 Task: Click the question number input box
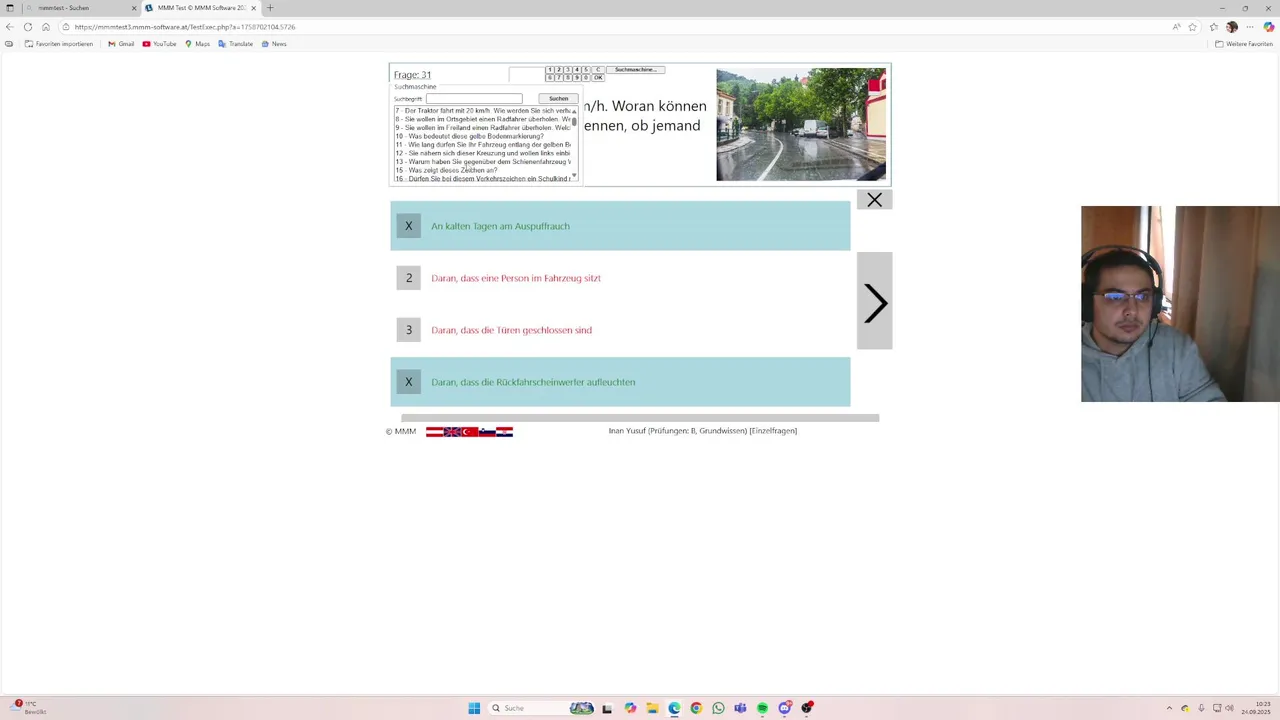point(527,75)
